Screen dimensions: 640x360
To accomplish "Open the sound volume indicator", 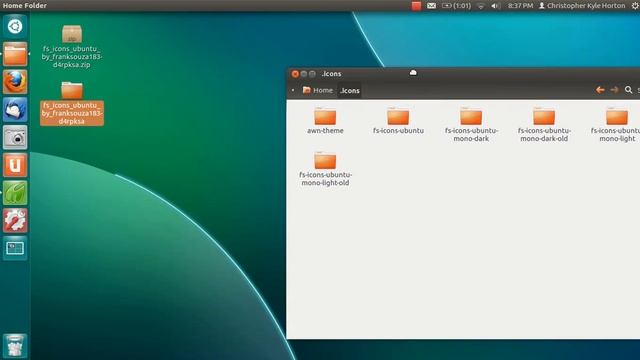I will point(496,6).
